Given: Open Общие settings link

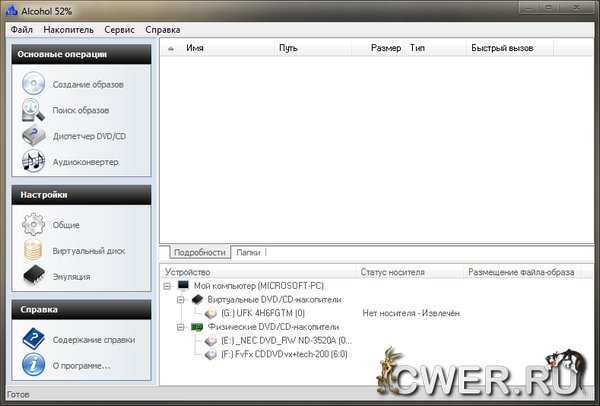Looking at the screenshot, I should [x=66, y=225].
